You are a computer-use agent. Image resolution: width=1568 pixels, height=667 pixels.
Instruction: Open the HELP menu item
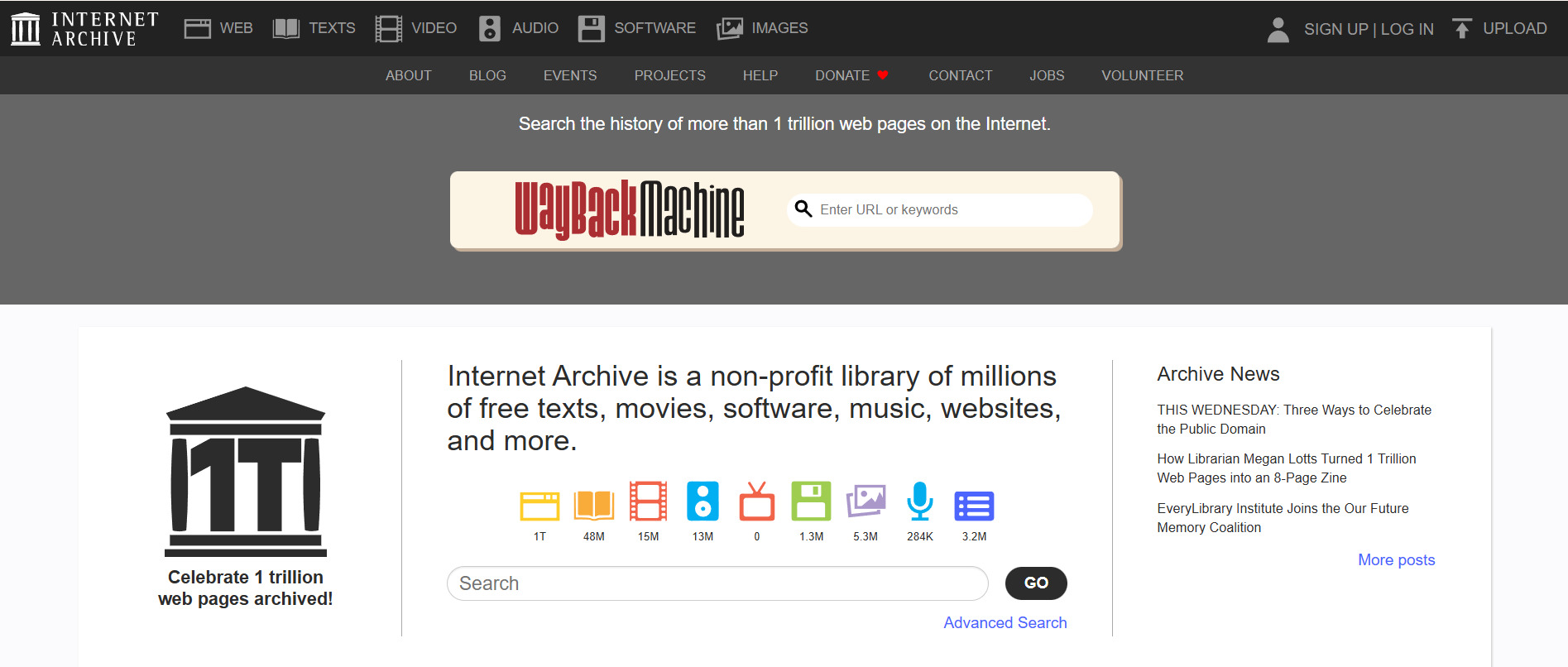tap(760, 75)
